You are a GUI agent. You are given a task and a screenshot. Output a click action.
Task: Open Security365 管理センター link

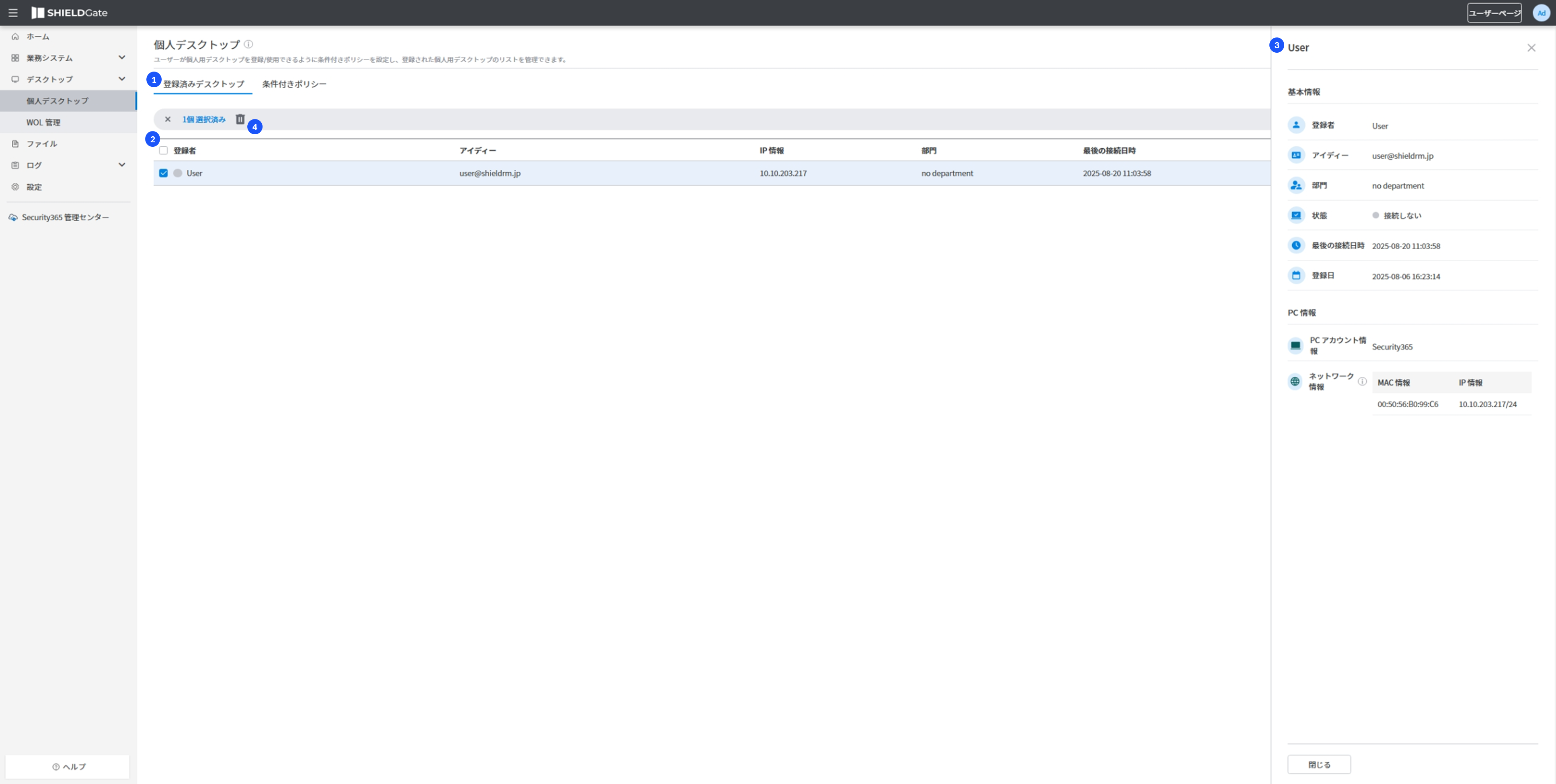click(65, 218)
